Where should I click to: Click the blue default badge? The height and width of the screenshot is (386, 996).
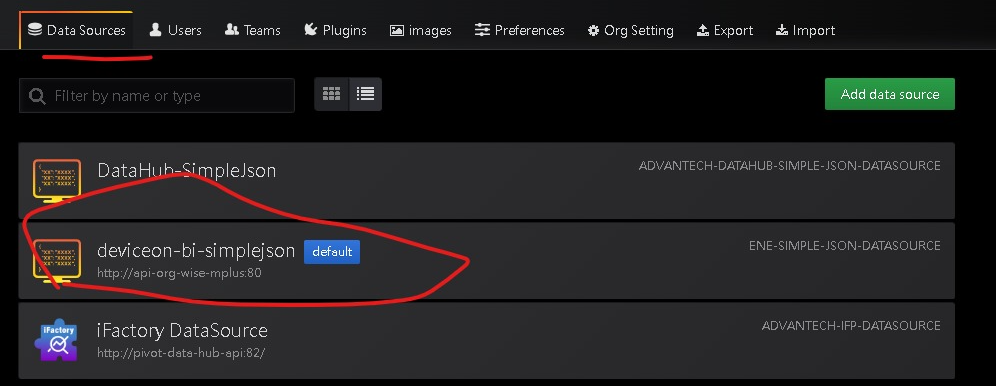332,252
